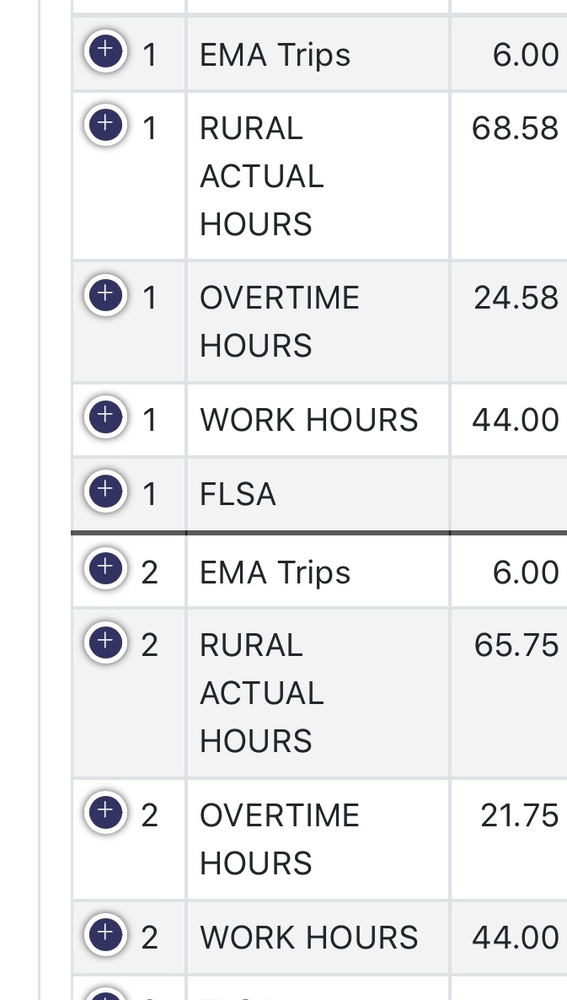Click week 1 EMA Trips label
This screenshot has width=567, height=1000.
click(x=275, y=55)
